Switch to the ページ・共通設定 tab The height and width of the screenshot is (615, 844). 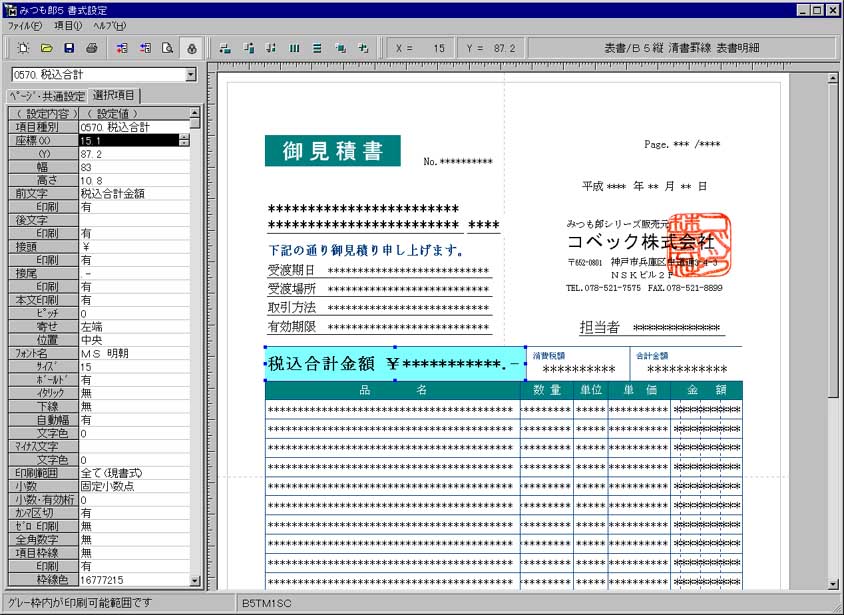46,96
